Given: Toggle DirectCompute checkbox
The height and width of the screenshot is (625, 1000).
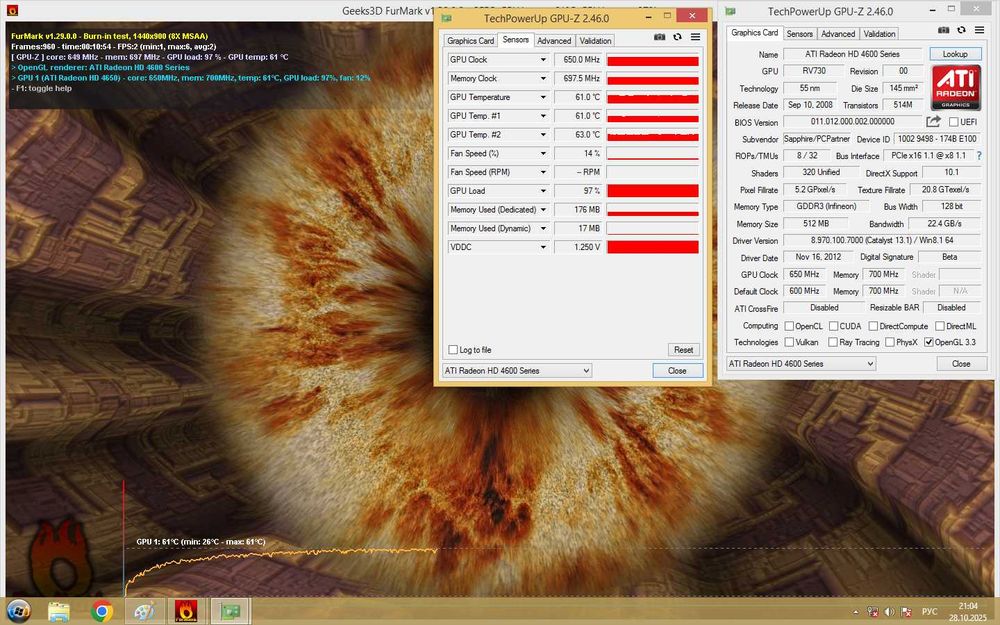Looking at the screenshot, I should coord(873,326).
